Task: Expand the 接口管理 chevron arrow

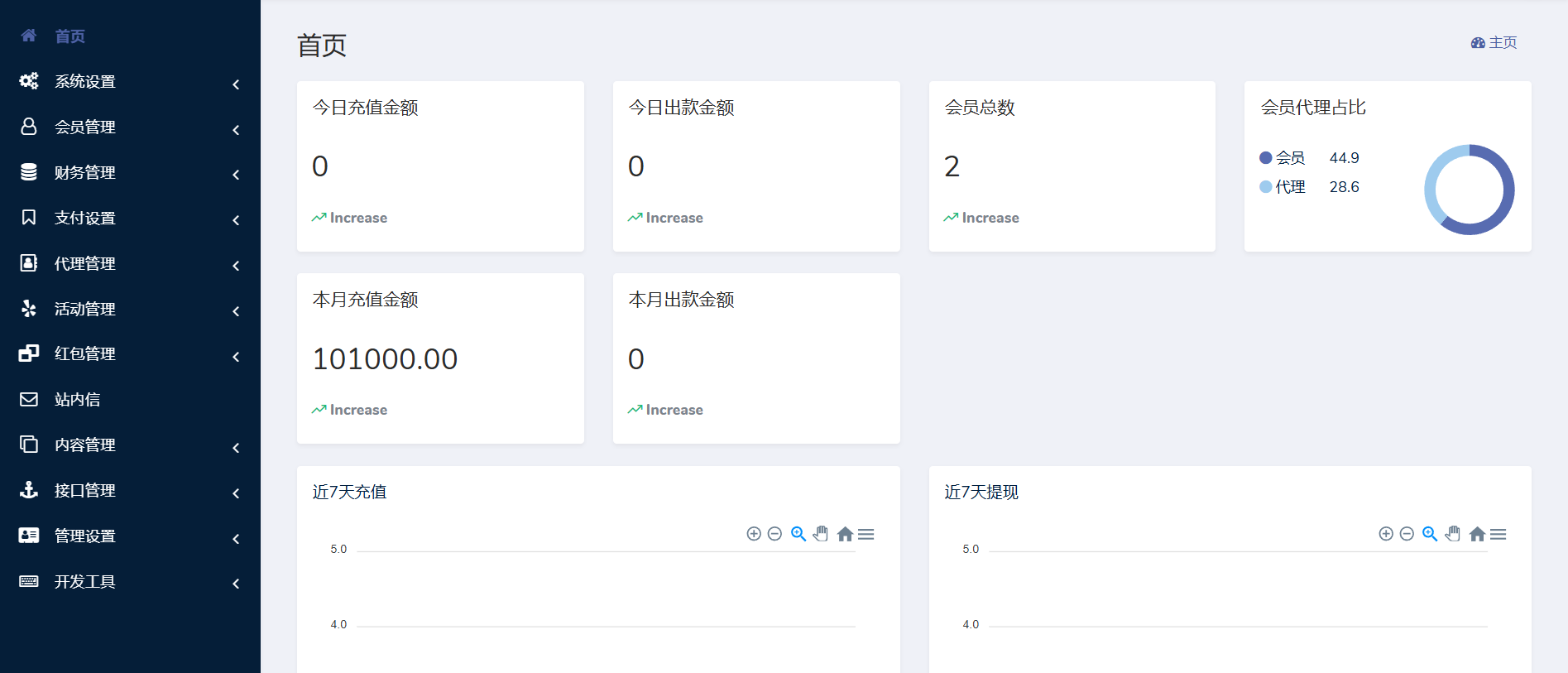Action: click(x=237, y=493)
